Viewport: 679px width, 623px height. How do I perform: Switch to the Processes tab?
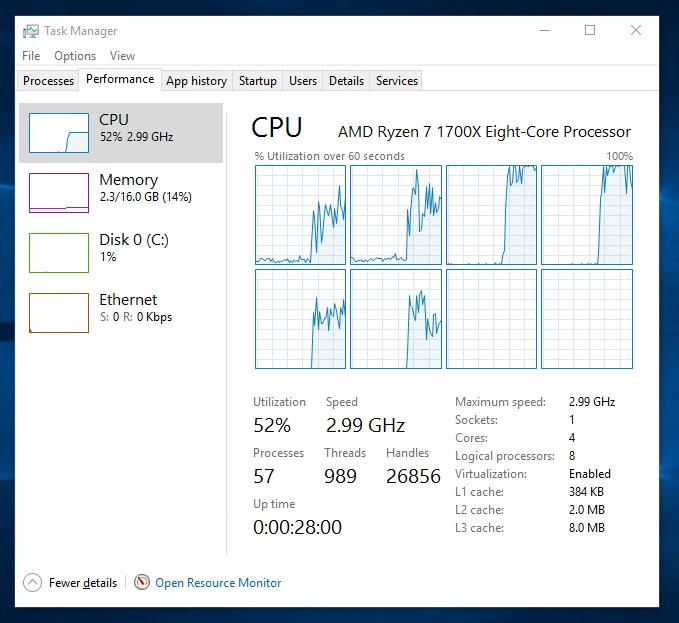[x=48, y=81]
